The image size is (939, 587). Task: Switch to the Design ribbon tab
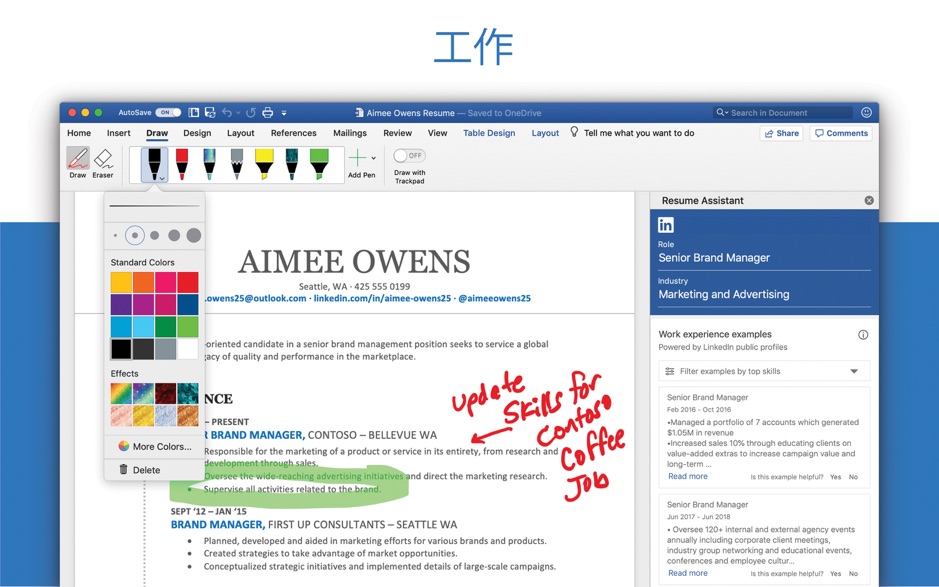(x=197, y=133)
